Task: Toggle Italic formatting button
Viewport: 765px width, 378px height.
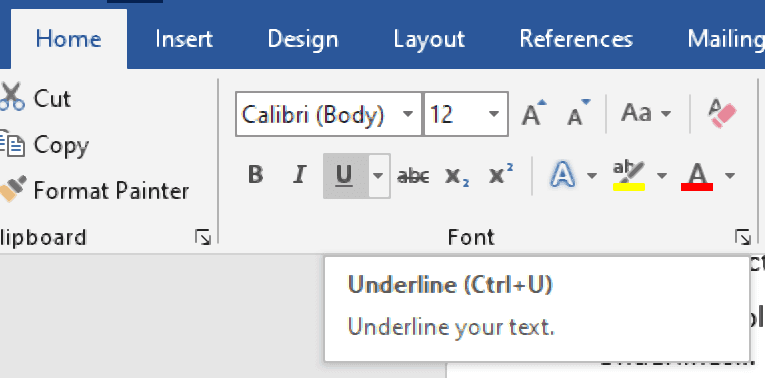Action: [300, 175]
